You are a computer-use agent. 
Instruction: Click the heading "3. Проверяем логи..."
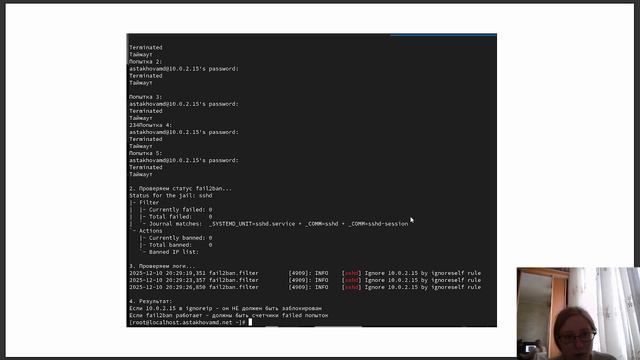(x=162, y=266)
